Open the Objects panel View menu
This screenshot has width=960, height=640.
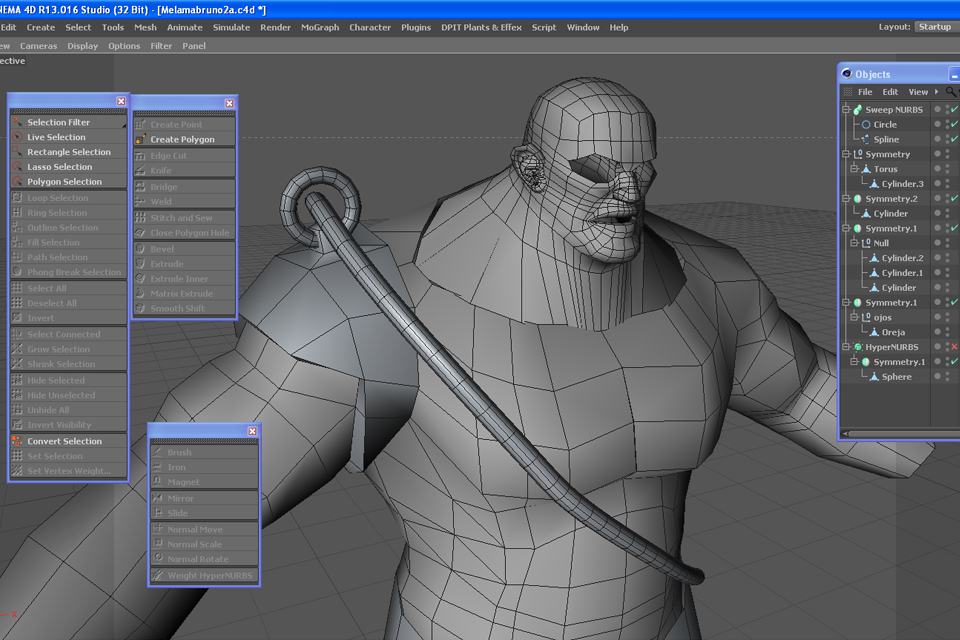[918, 92]
